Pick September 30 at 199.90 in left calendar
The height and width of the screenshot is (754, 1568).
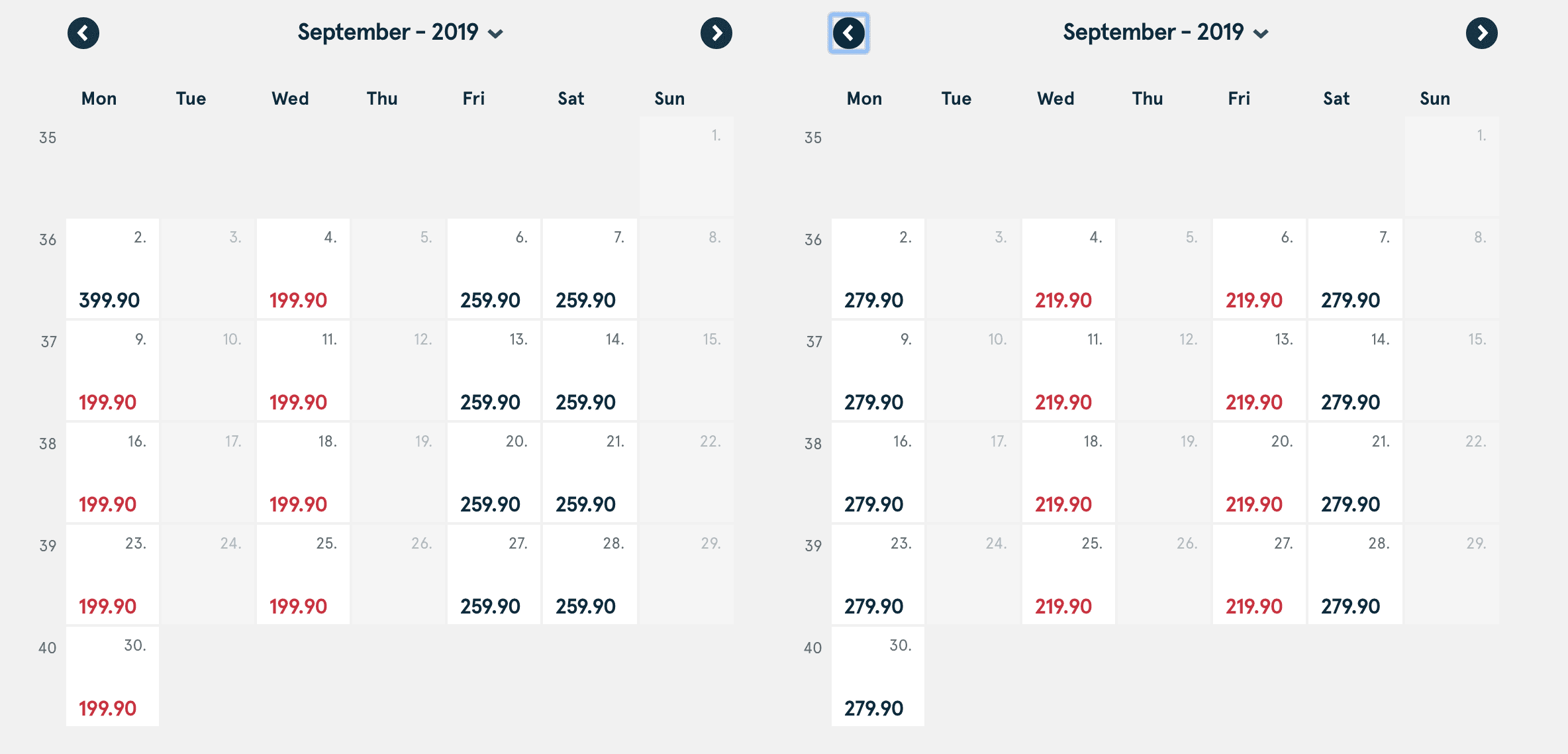[x=113, y=677]
